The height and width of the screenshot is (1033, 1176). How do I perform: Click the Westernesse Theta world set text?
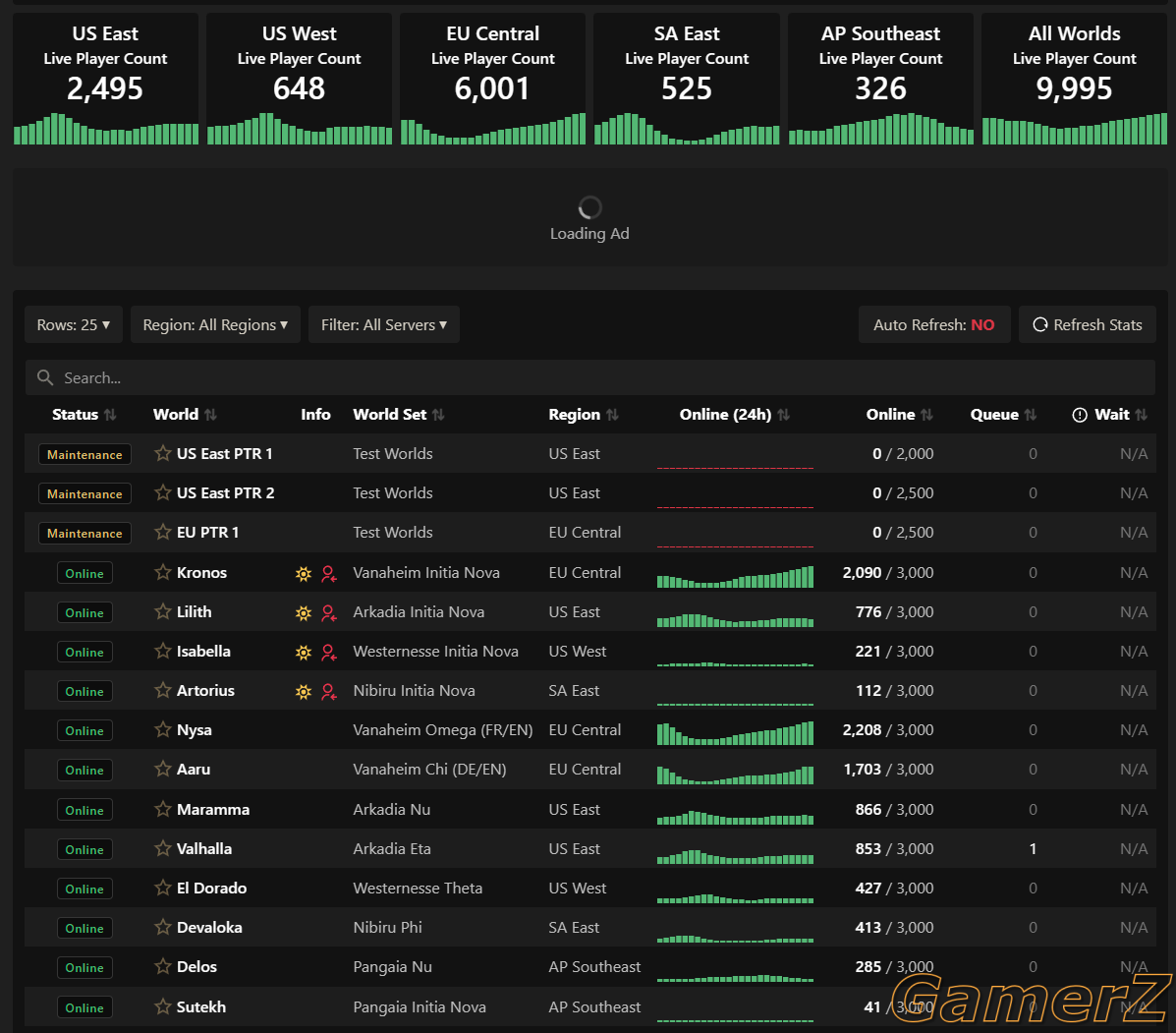[x=418, y=888]
